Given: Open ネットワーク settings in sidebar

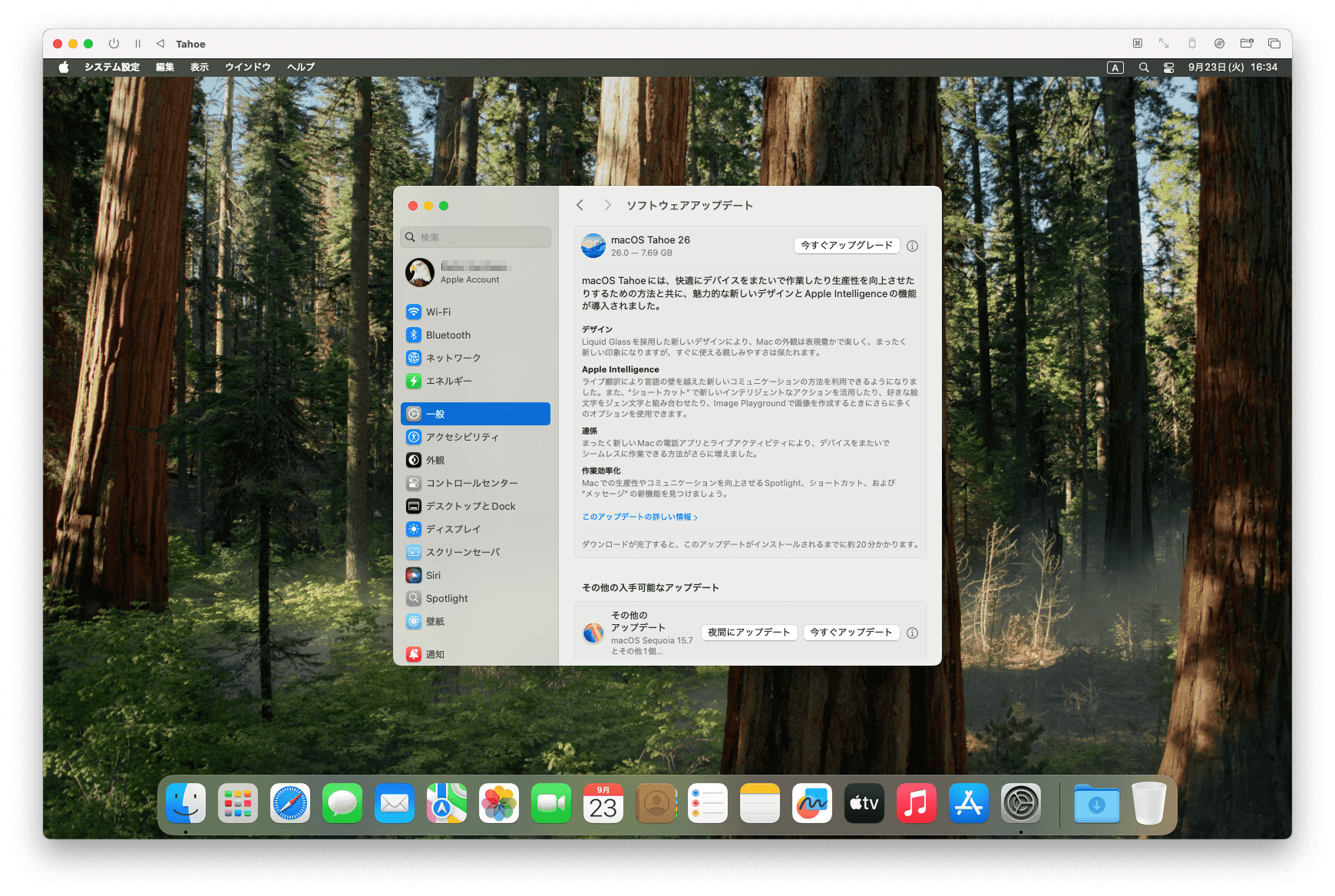Looking at the screenshot, I should [x=475, y=358].
